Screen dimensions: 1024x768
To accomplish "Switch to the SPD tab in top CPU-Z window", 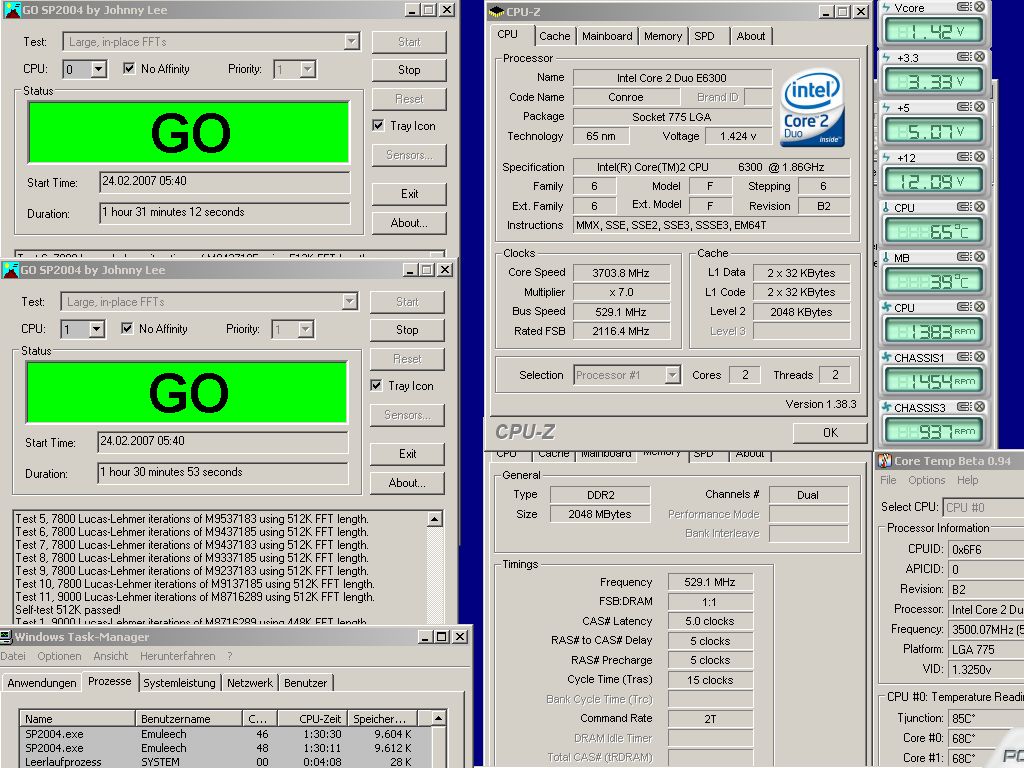I will [x=704, y=36].
